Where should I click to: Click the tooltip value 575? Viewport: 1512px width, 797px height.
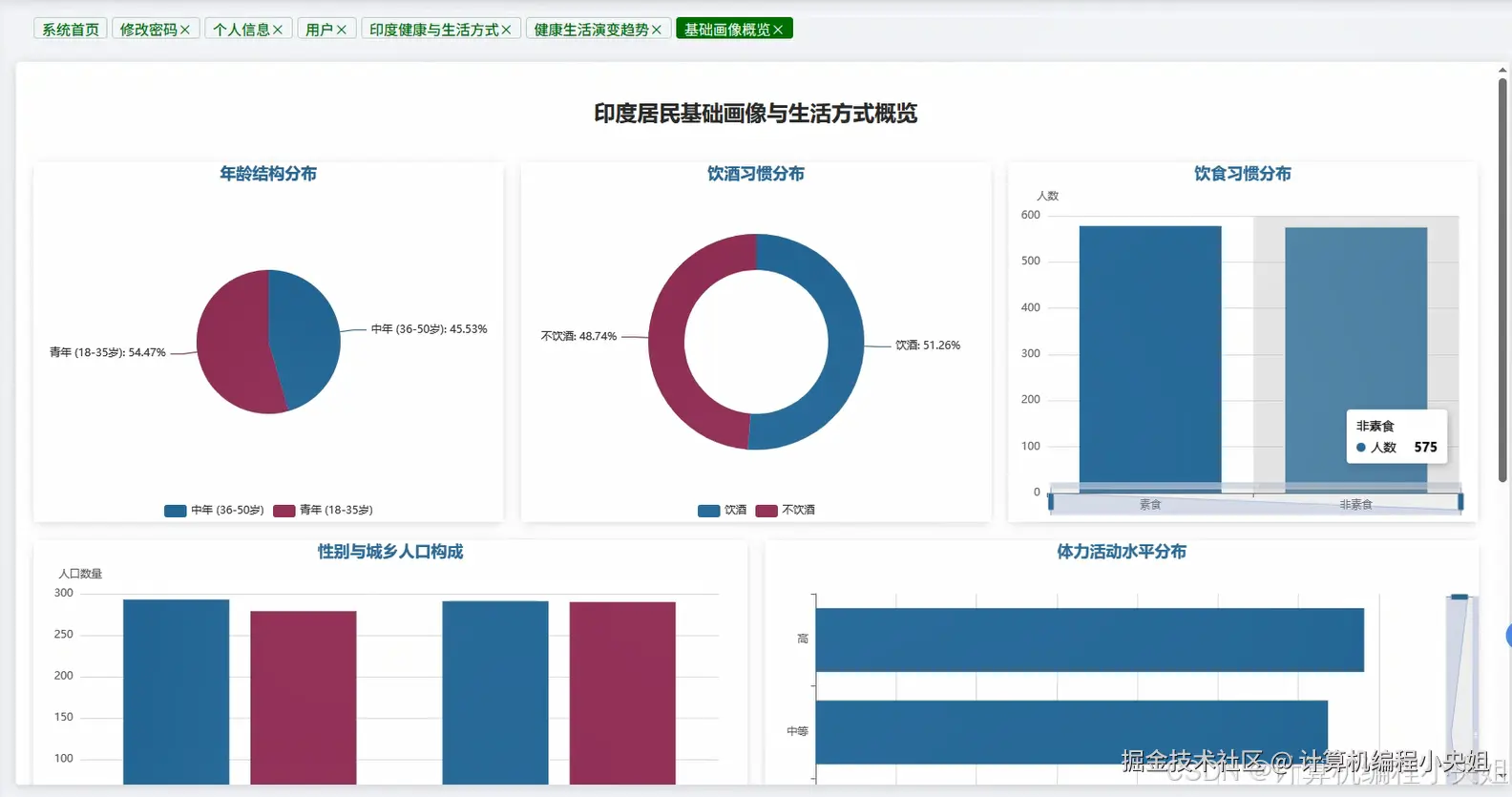1425,447
